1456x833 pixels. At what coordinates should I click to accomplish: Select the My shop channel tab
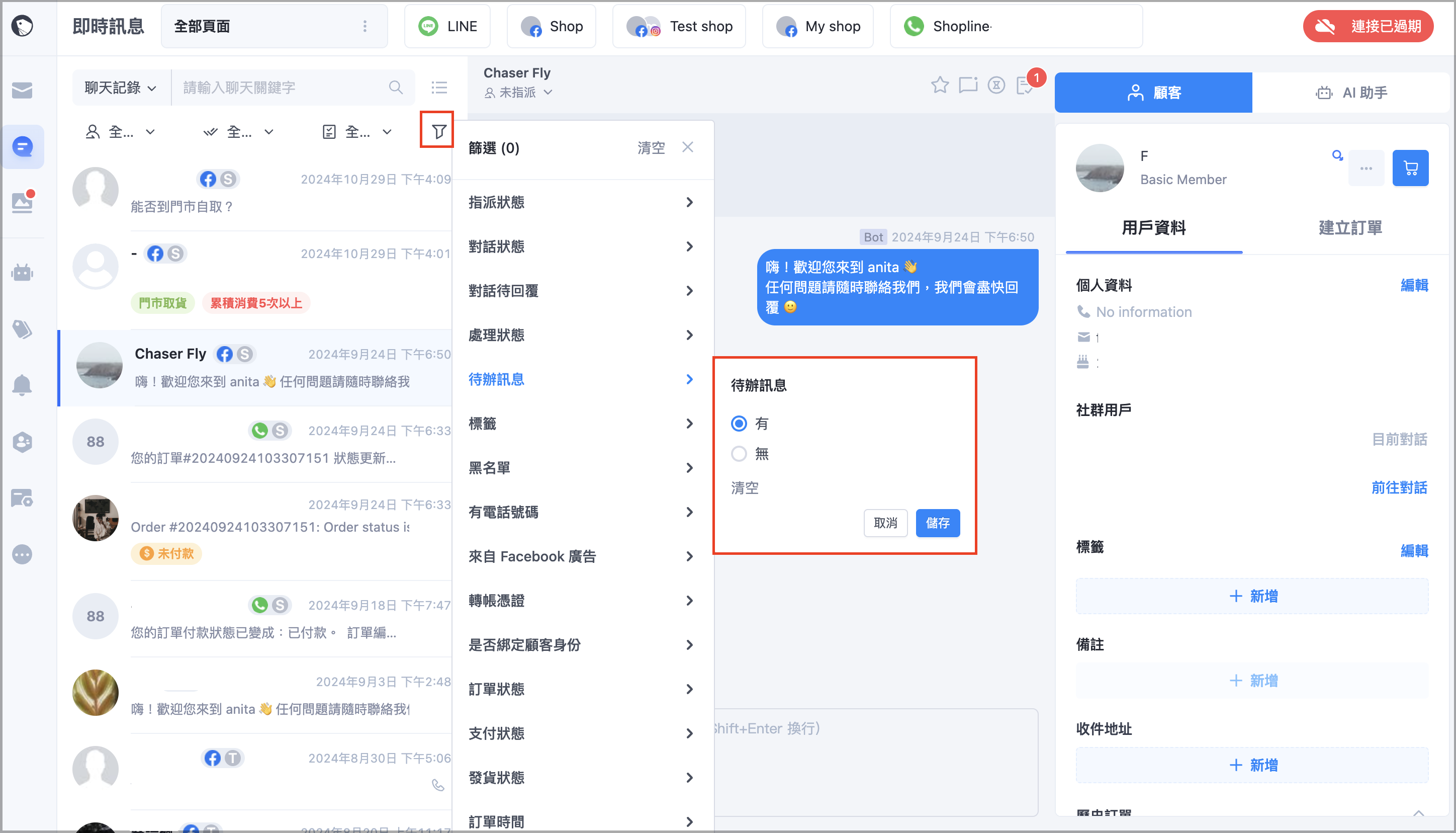pyautogui.click(x=817, y=26)
